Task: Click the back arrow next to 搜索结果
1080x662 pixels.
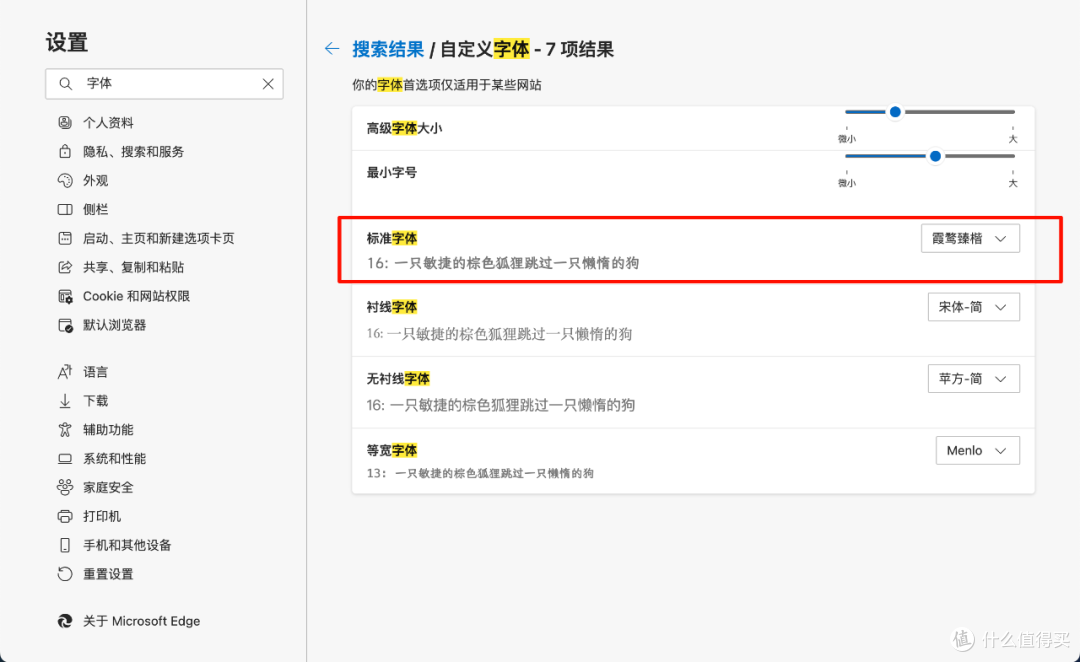Action: pos(332,49)
